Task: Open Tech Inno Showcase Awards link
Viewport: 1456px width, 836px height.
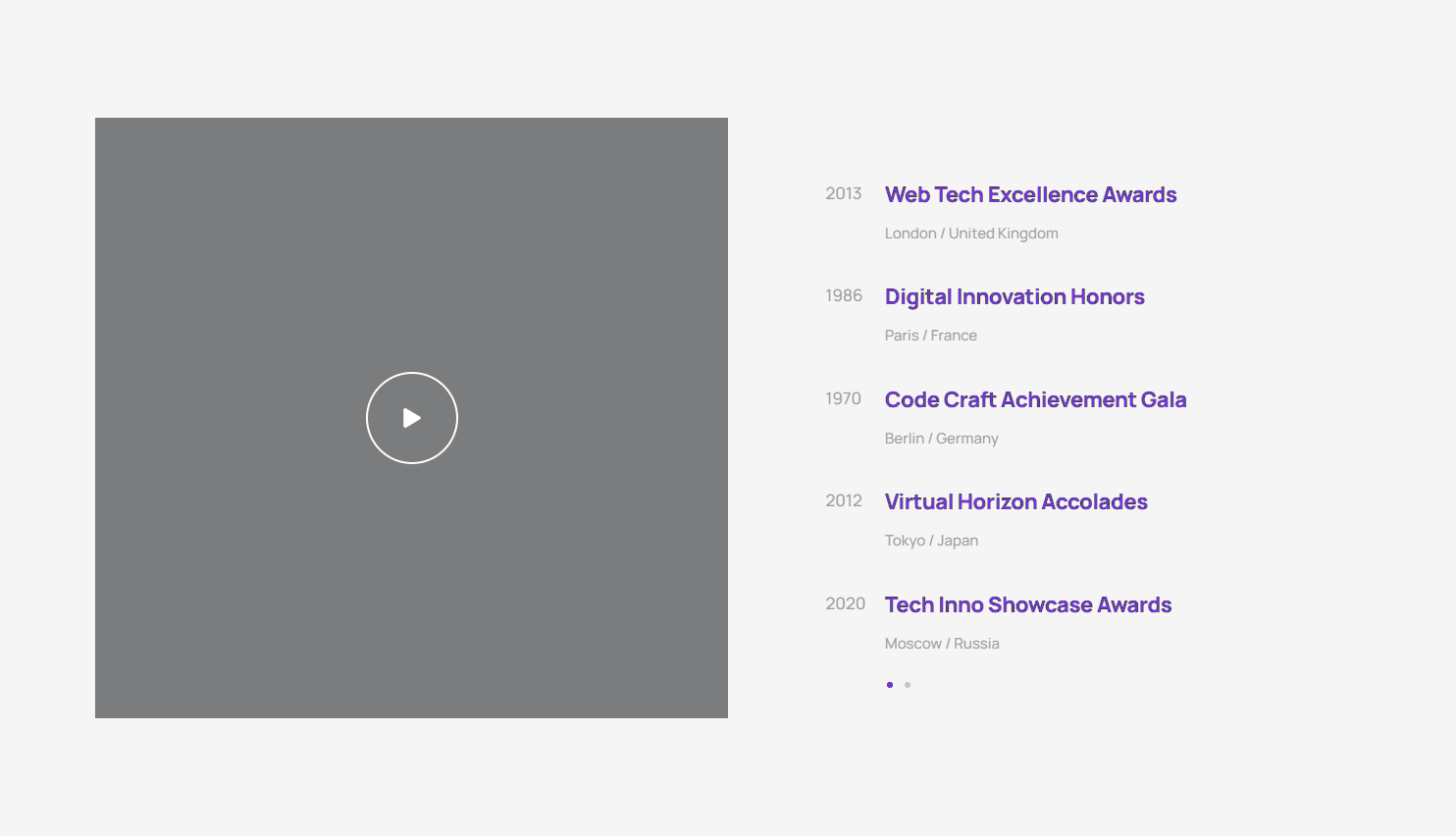Action: [1027, 605]
